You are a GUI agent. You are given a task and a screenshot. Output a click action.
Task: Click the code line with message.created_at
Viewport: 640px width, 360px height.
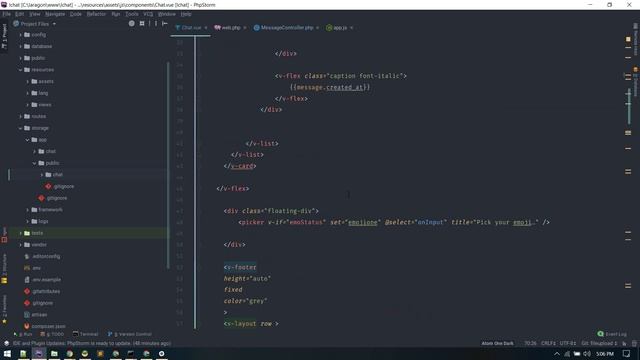[x=330, y=87]
